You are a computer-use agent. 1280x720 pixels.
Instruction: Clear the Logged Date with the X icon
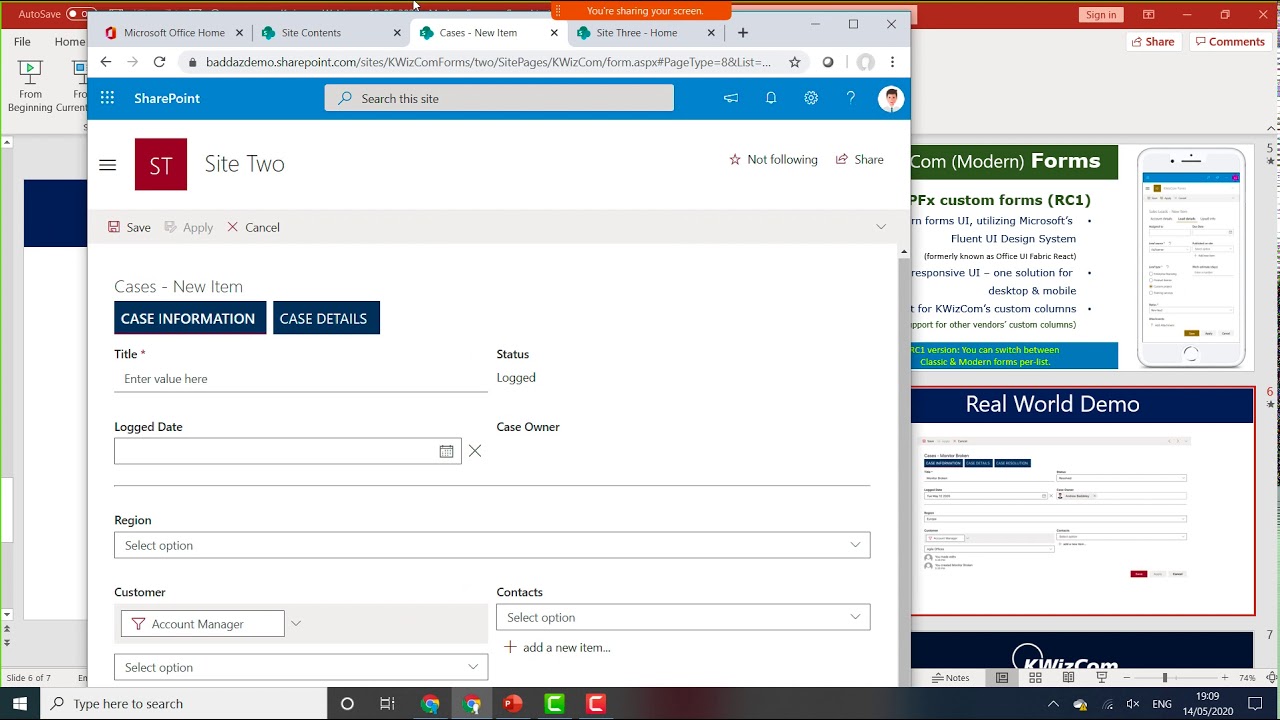click(475, 451)
